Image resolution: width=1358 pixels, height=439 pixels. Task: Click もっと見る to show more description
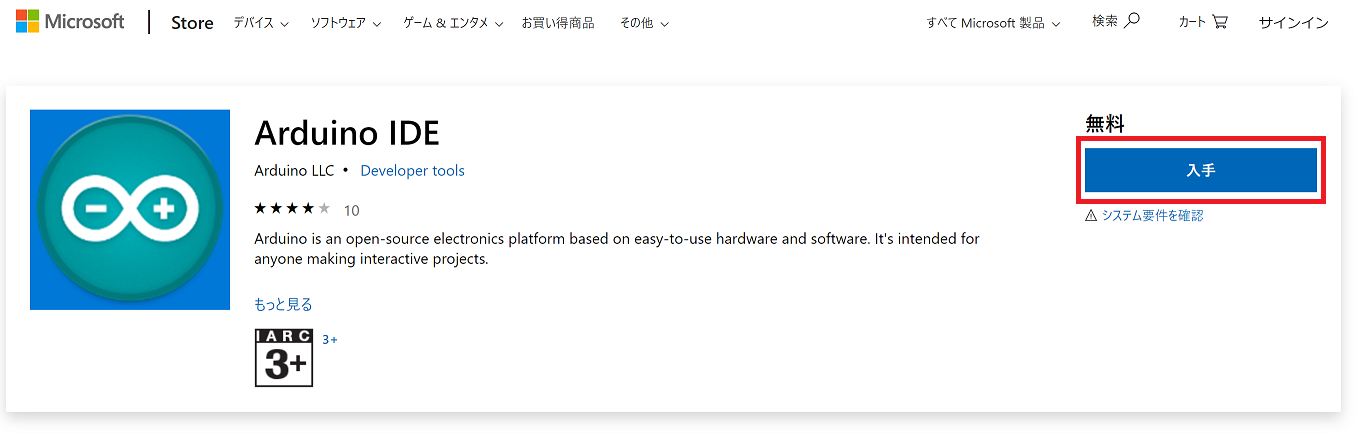pyautogui.click(x=283, y=304)
